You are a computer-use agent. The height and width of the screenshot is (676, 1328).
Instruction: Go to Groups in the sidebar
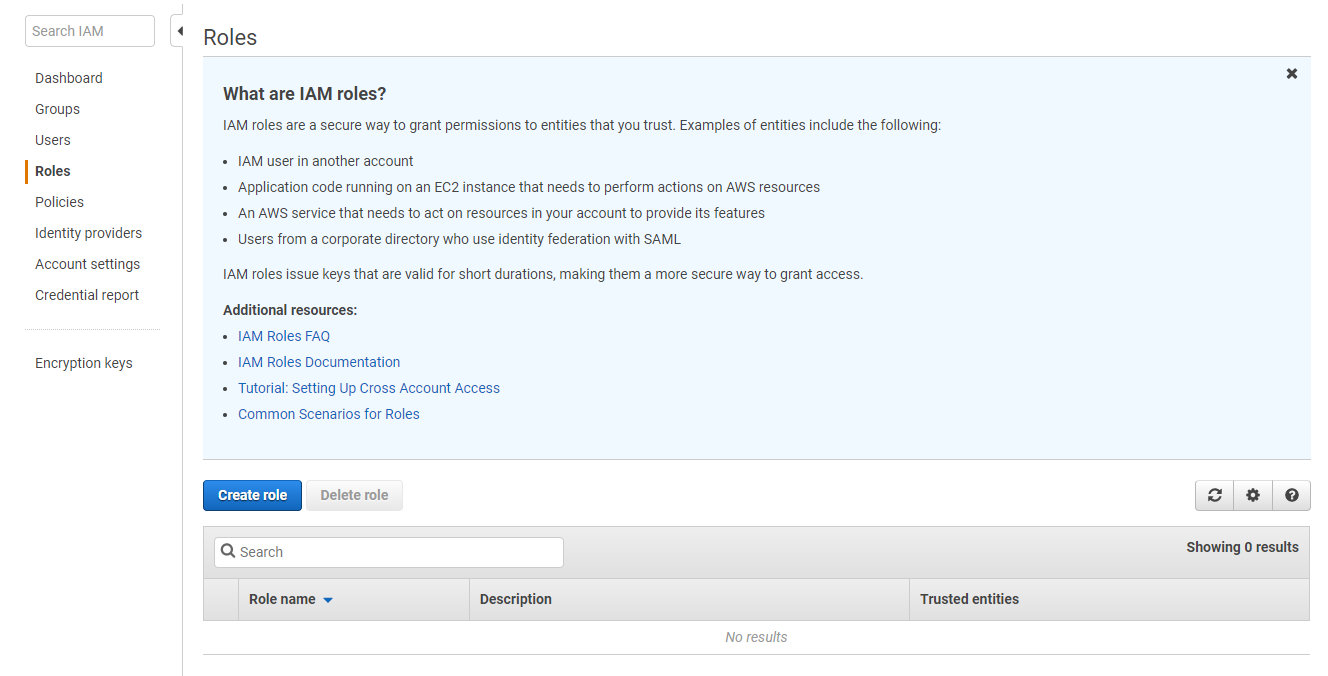click(x=57, y=109)
